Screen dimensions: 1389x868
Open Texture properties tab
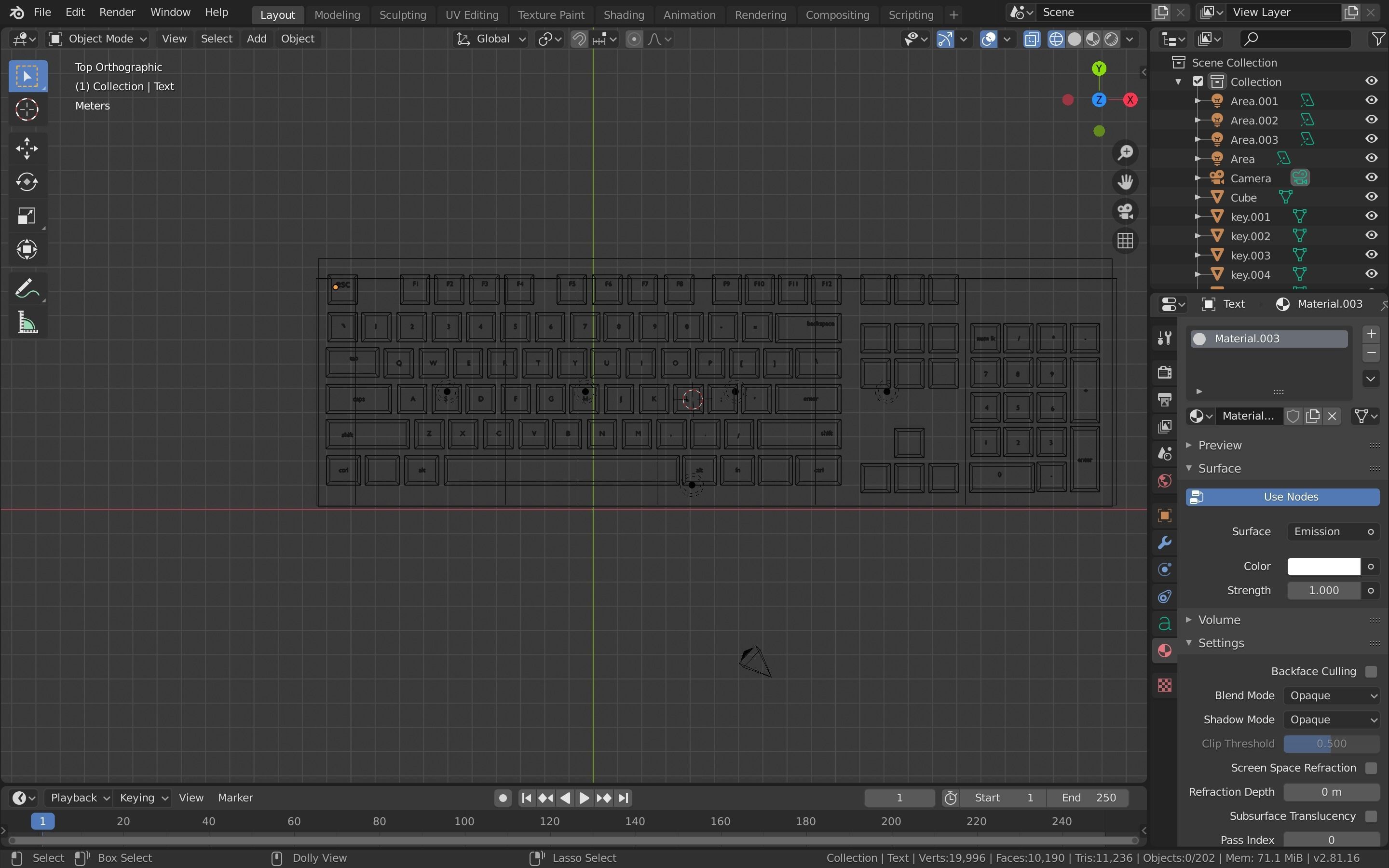(x=1164, y=685)
